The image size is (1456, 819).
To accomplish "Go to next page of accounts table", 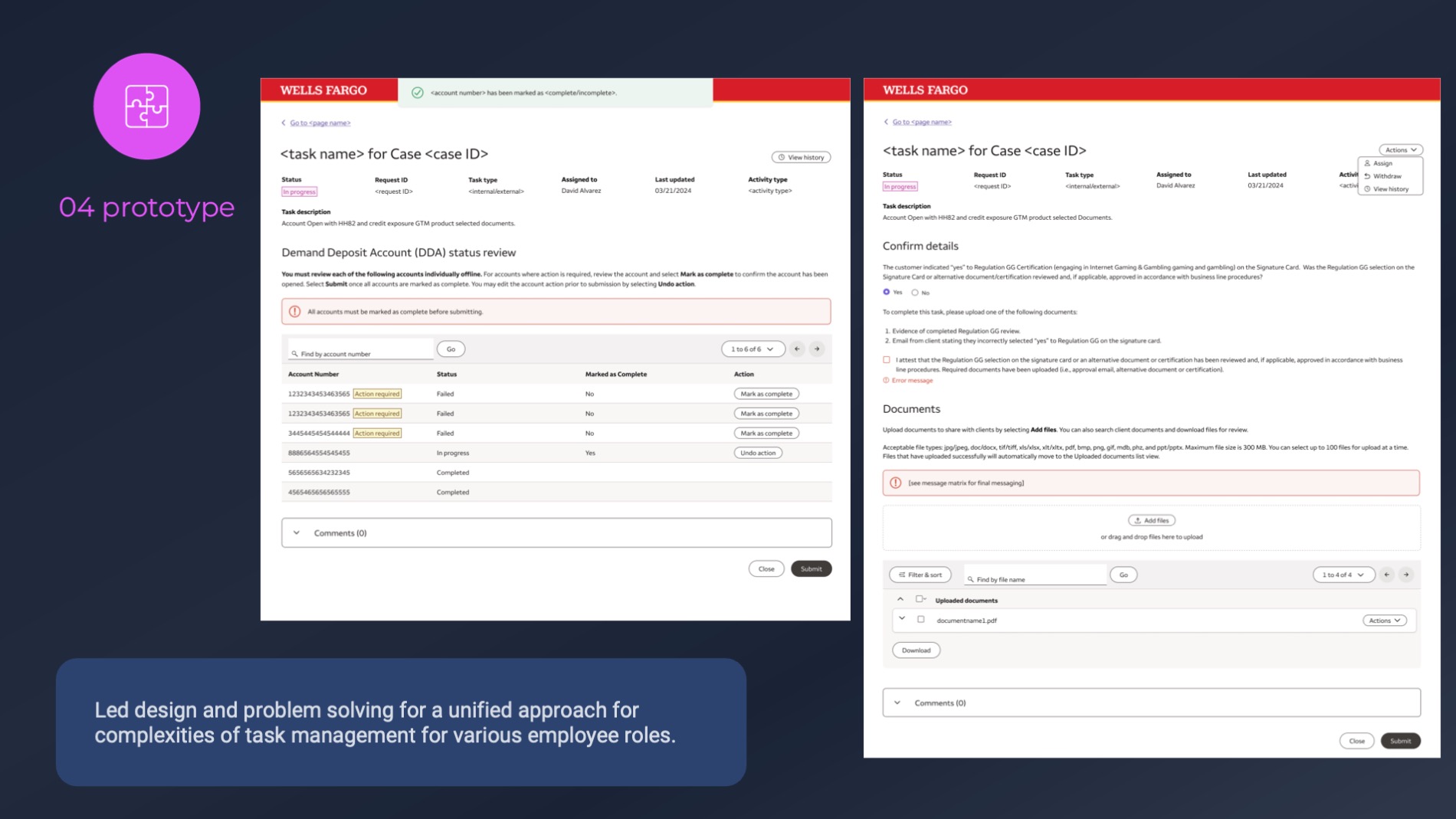I will 817,349.
